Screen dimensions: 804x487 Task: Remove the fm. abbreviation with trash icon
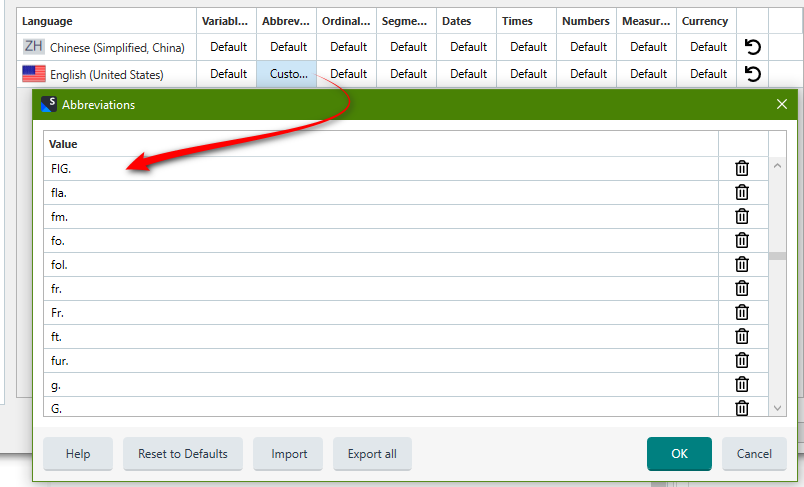pos(742,216)
